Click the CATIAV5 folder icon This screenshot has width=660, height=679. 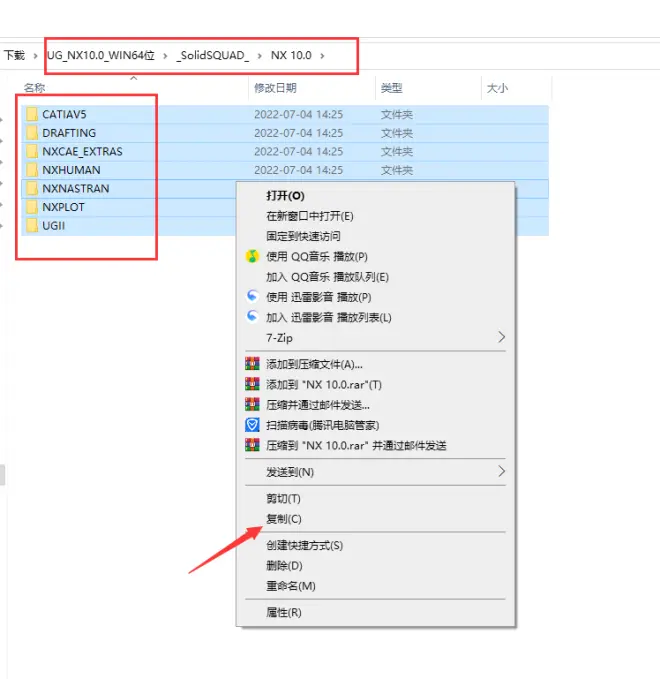[32, 114]
